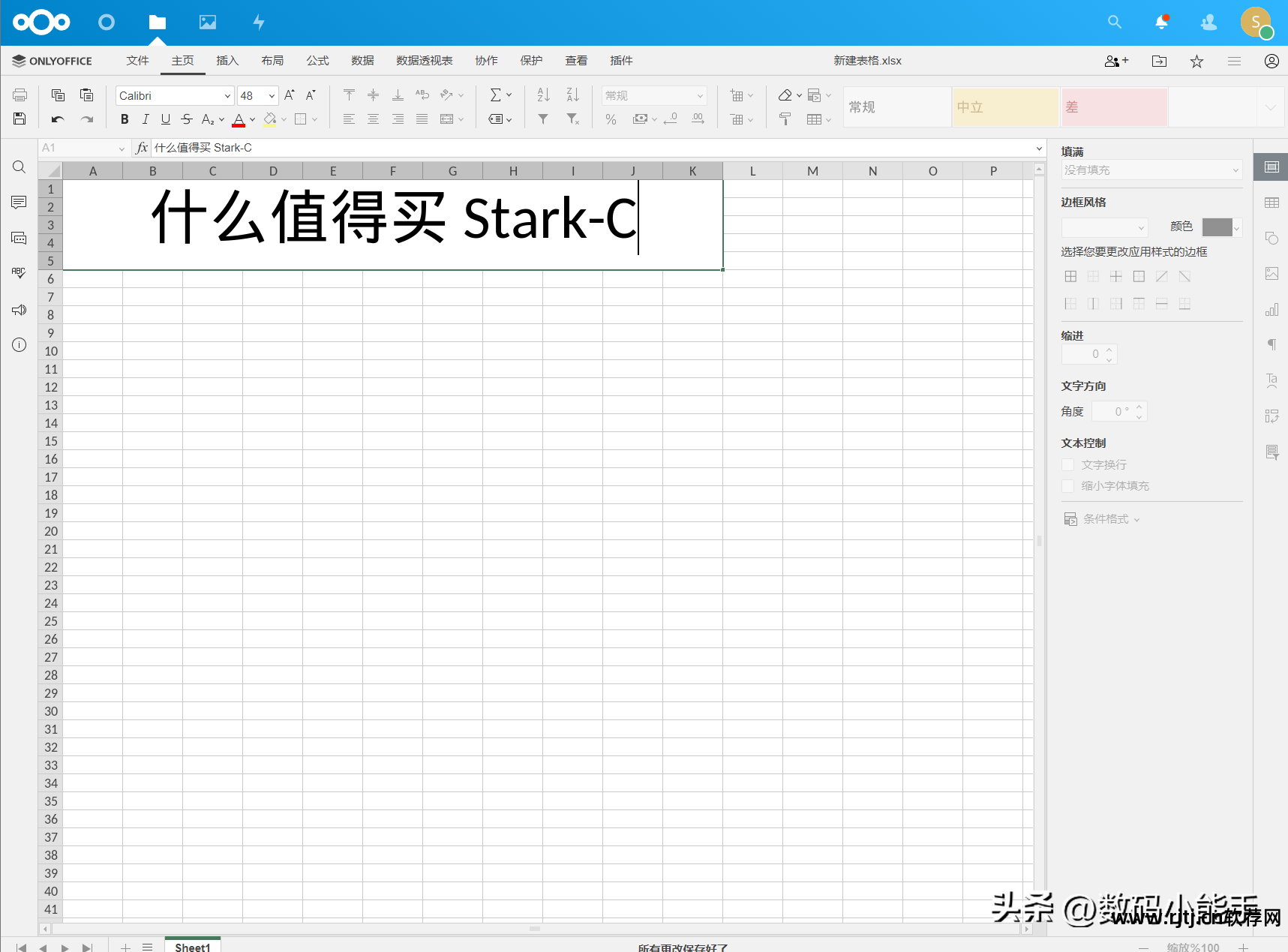Toggle bold formatting
Image resolution: width=1288 pixels, height=952 pixels.
[125, 119]
